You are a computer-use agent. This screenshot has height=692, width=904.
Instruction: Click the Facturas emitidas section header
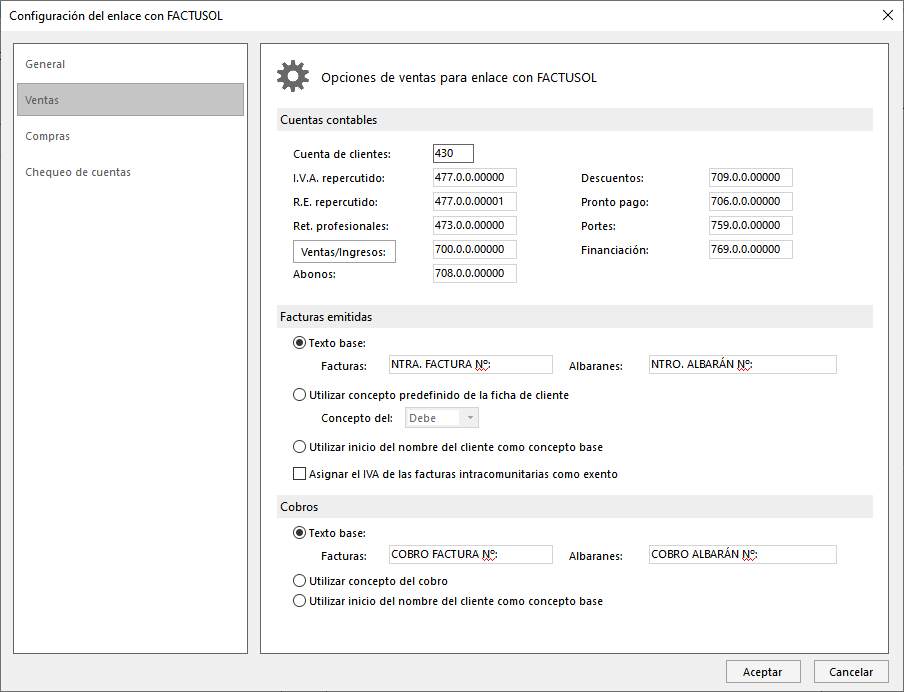[x=575, y=317]
